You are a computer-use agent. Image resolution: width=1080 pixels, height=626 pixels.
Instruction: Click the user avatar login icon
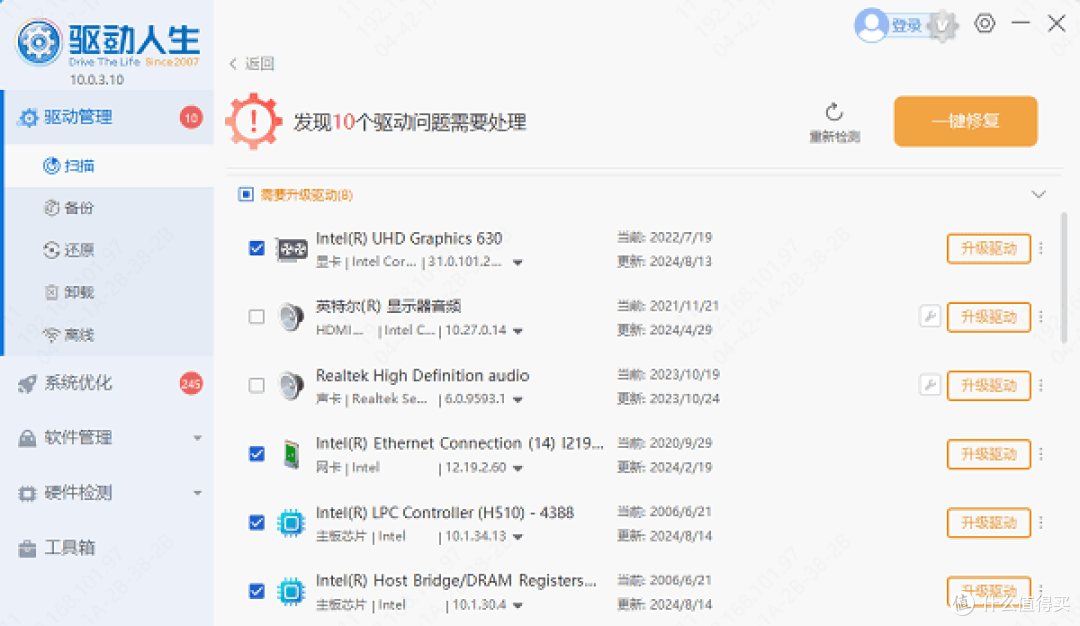pyautogui.click(x=871, y=25)
